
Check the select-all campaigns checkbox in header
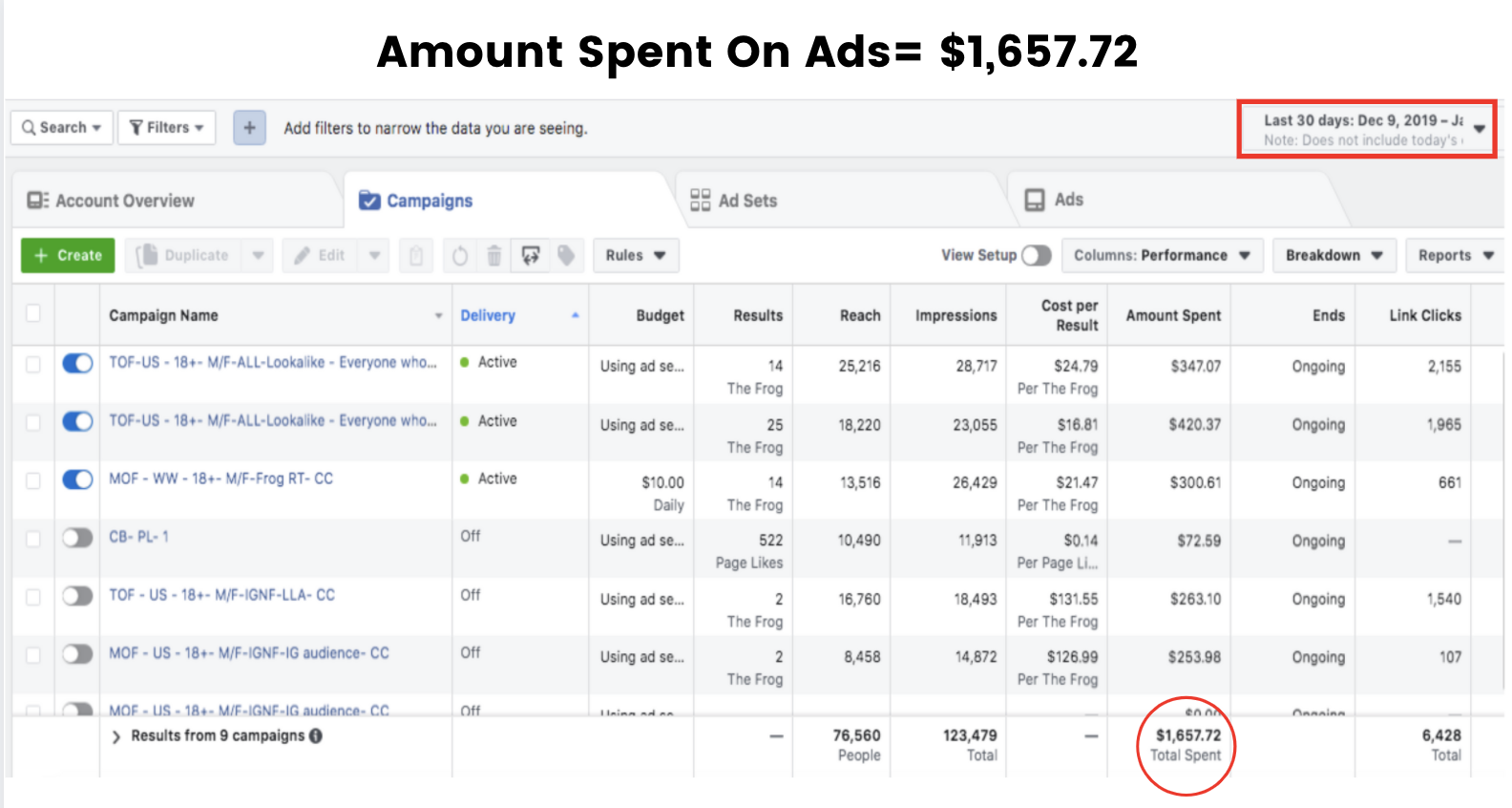(33, 313)
